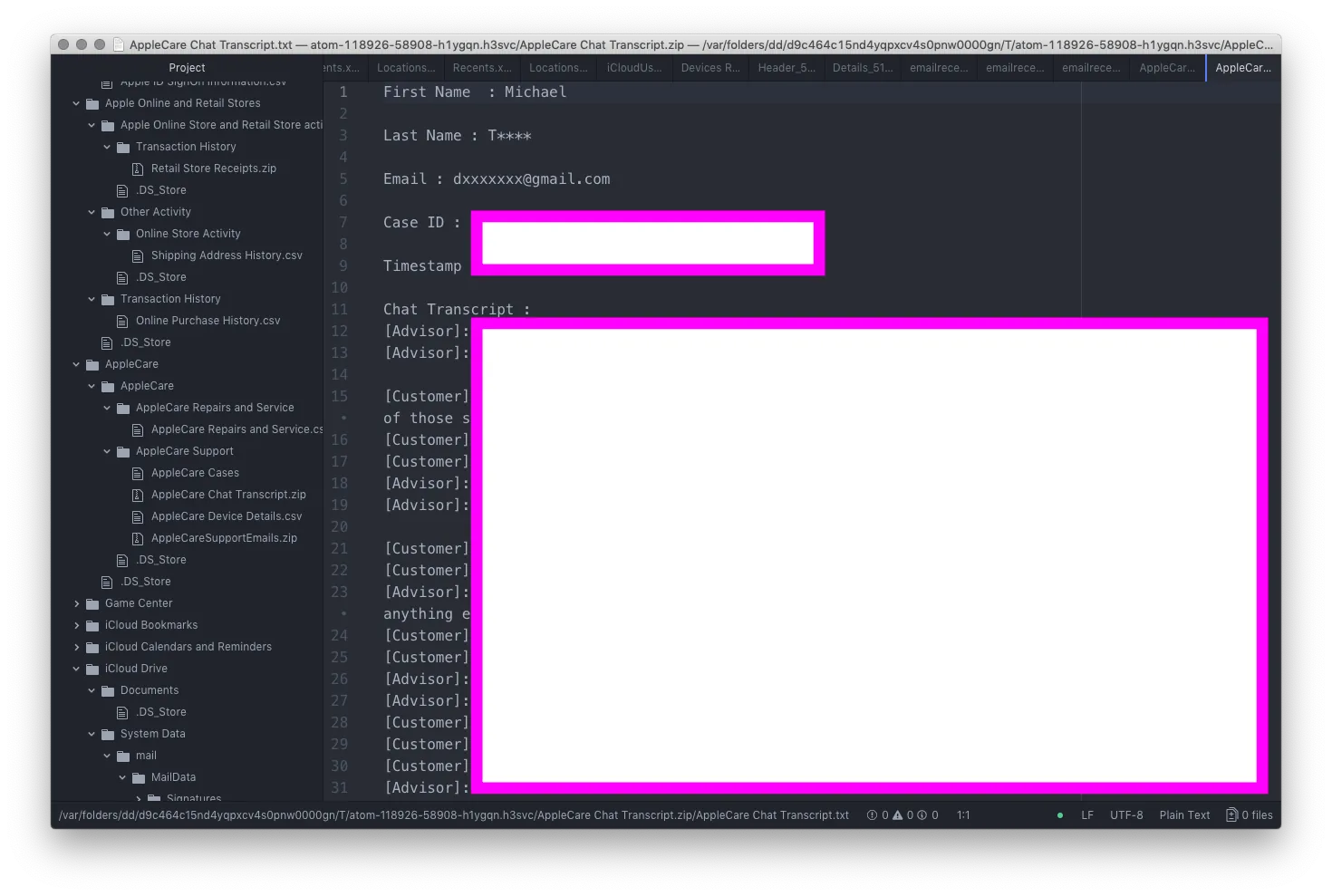Click the System Data folder icon
This screenshot has height=896, width=1332.
pos(108,734)
